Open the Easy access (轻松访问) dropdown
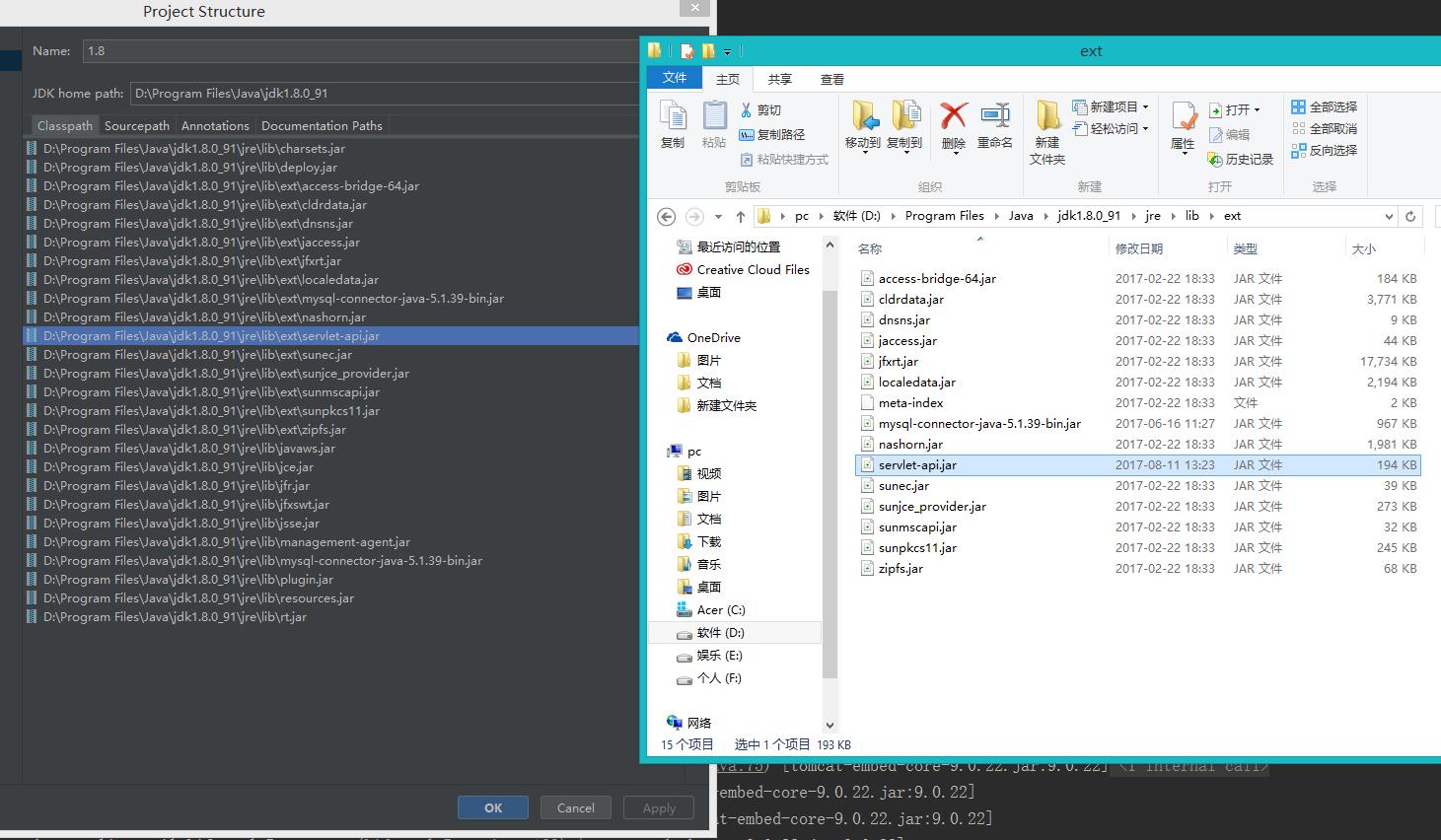 (x=1112, y=128)
